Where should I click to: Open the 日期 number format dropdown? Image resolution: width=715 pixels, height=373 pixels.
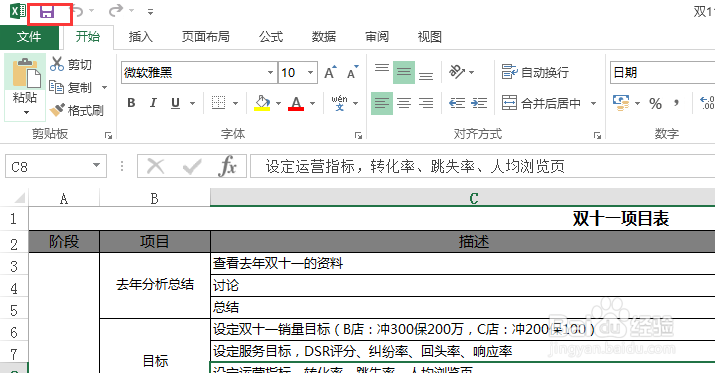pyautogui.click(x=663, y=73)
